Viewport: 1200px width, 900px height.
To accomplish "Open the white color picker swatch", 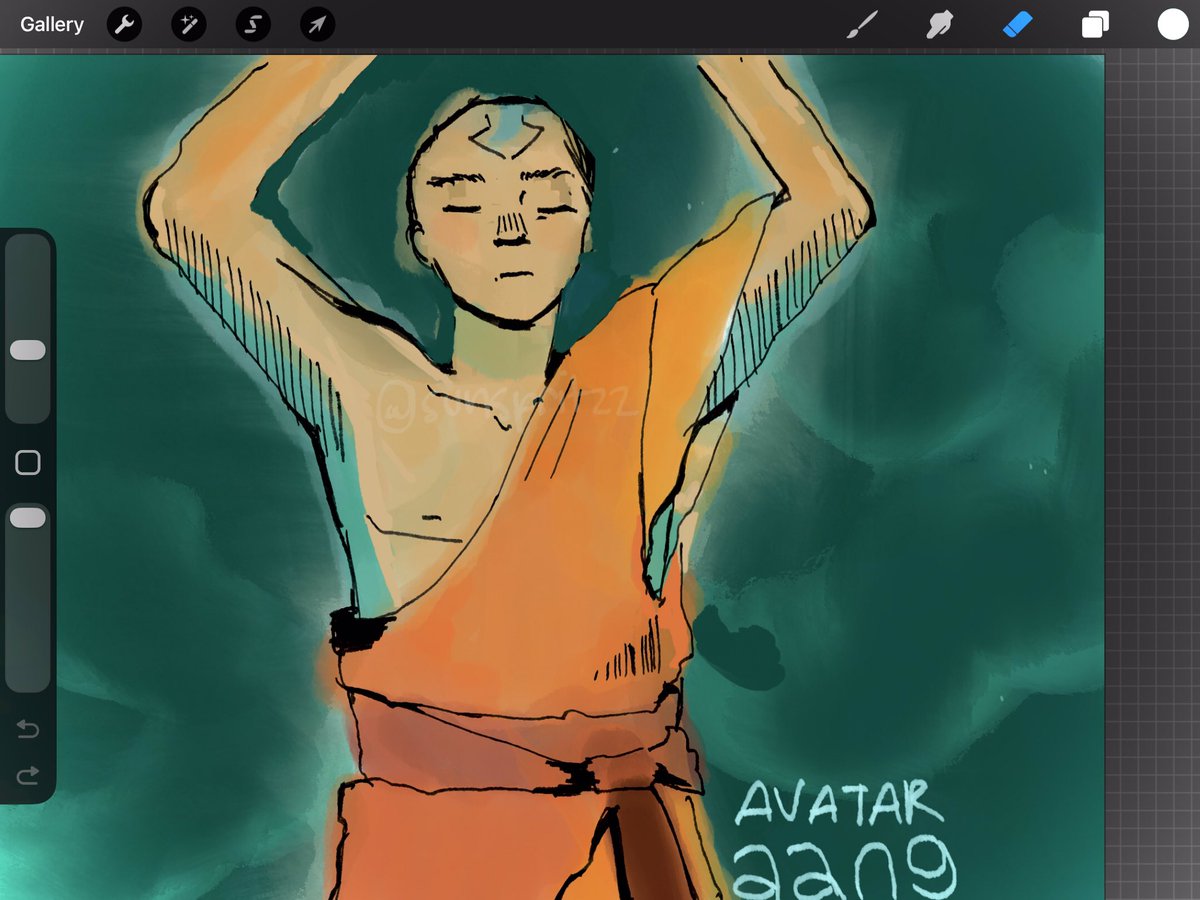I will pyautogui.click(x=1173, y=25).
